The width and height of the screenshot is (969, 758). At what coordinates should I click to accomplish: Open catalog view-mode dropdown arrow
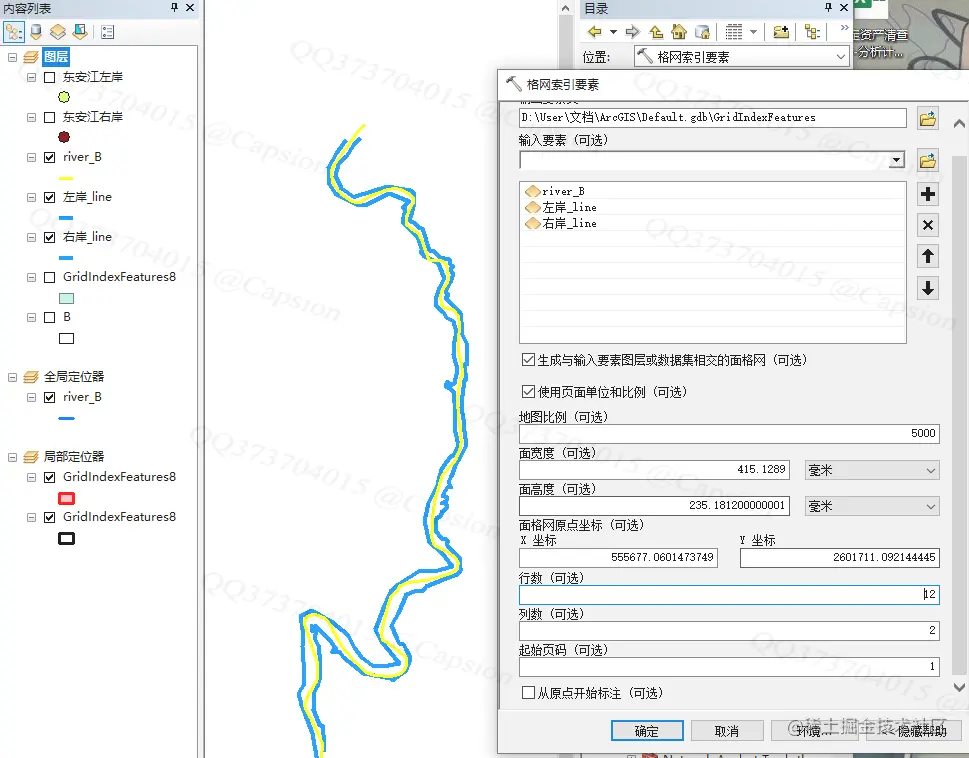(x=753, y=32)
